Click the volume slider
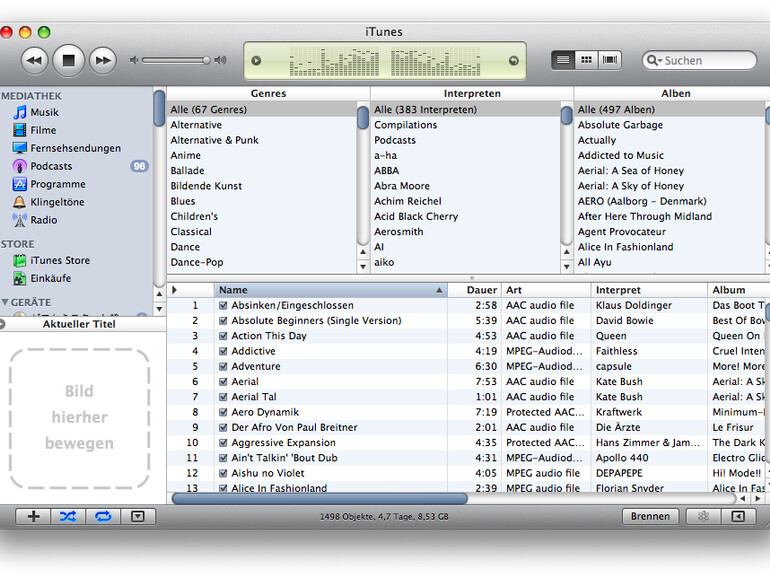Image resolution: width=770 pixels, height=578 pixels. point(175,60)
